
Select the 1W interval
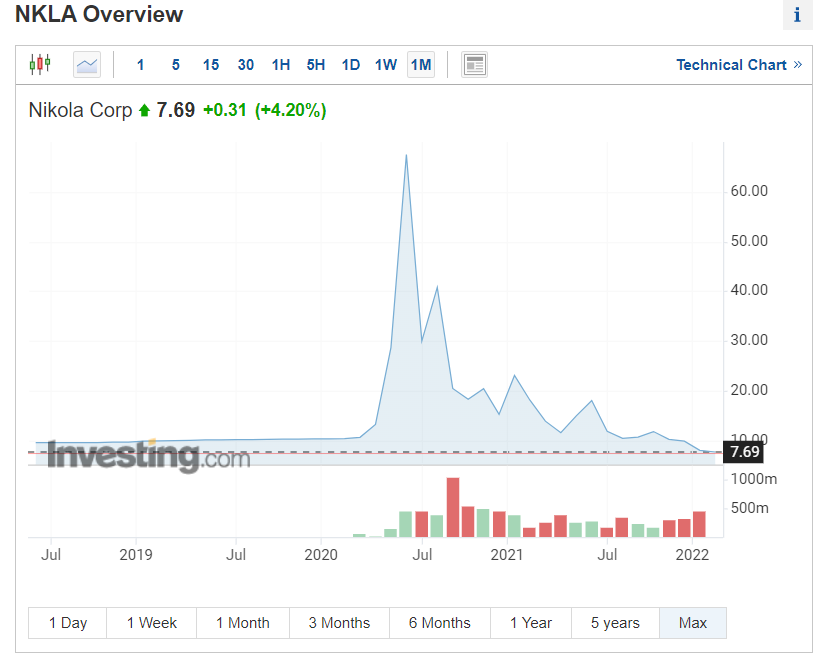386,65
